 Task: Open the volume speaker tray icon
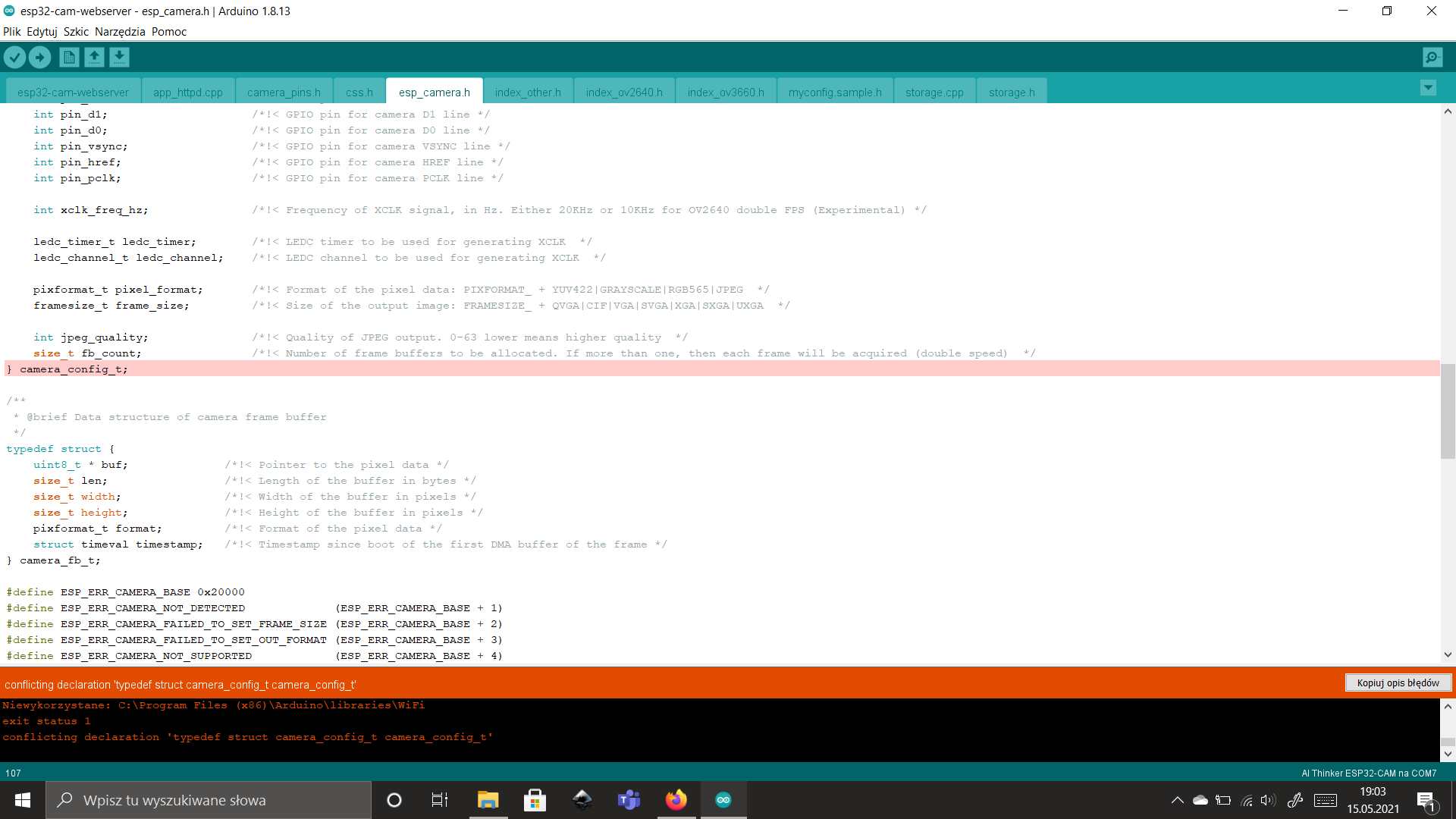point(1267,800)
